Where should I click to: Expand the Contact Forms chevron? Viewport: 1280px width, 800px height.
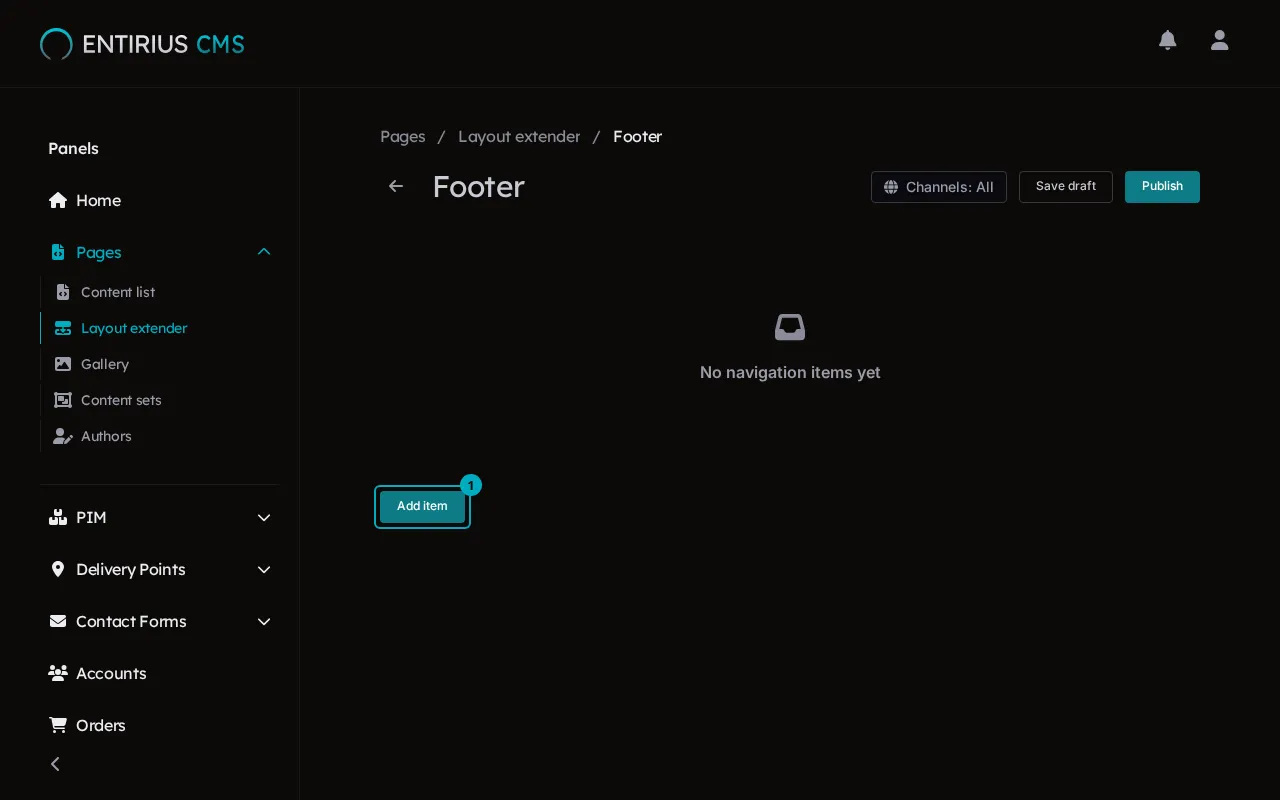point(264,621)
